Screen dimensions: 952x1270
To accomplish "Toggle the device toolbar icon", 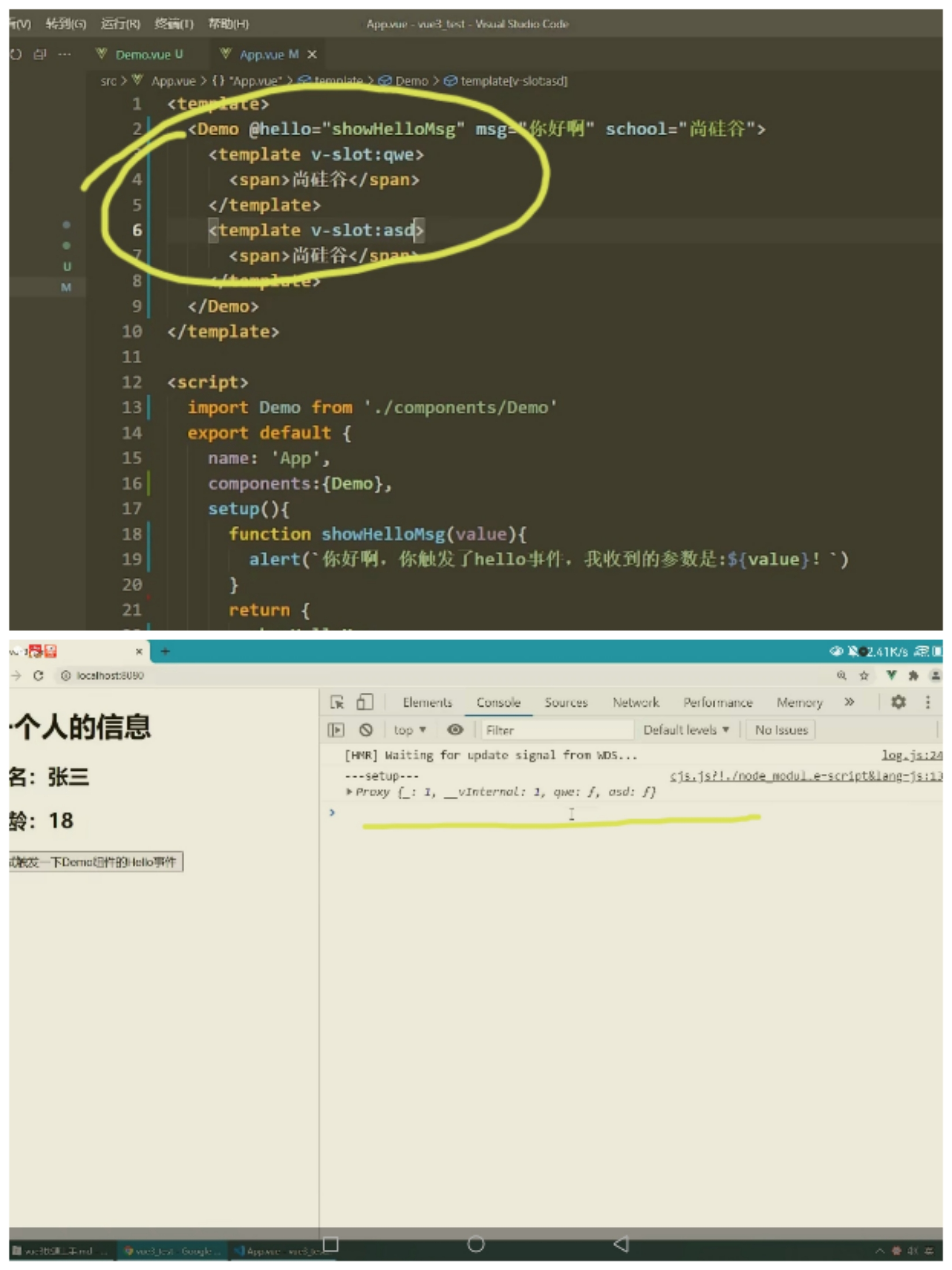I will (364, 702).
